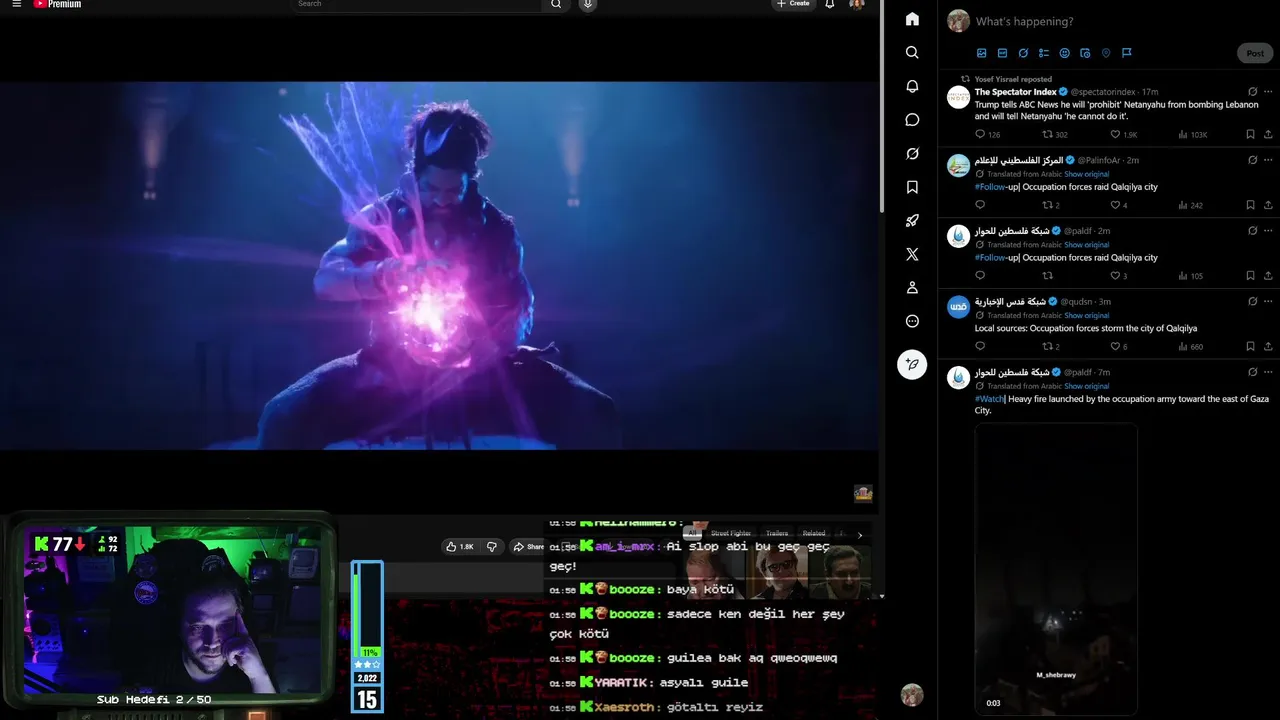Open X search from the sidebar
Screen dimensions: 1280x720
click(x=912, y=52)
